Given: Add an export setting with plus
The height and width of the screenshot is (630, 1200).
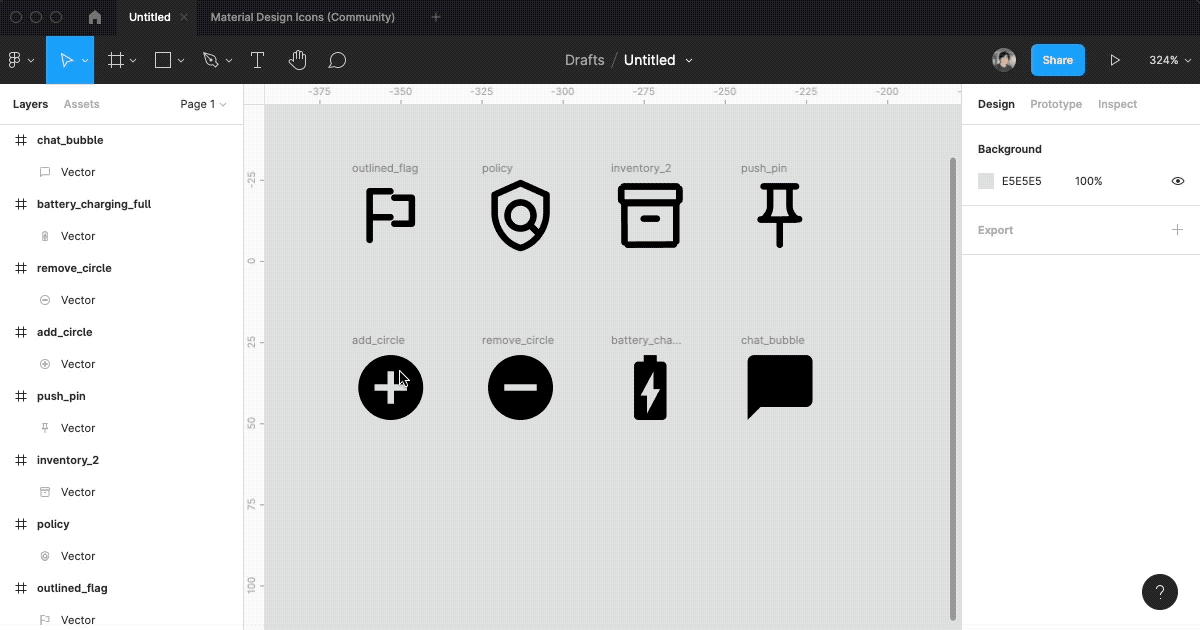Looking at the screenshot, I should (x=1178, y=230).
